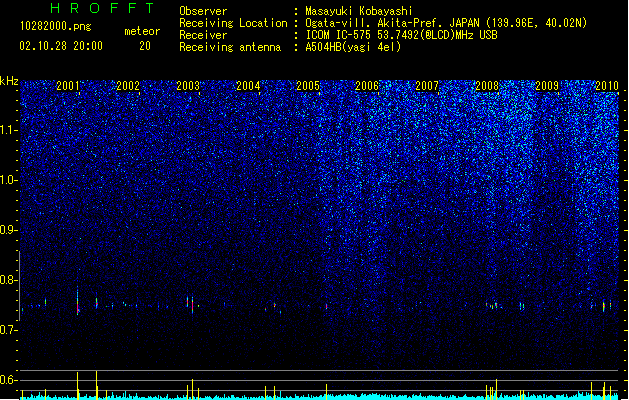Image resolution: width=629 pixels, height=400 pixels.
Task: Select the receiver text ICOM IC-575 53.7492 MHz USB
Action: click(401, 35)
